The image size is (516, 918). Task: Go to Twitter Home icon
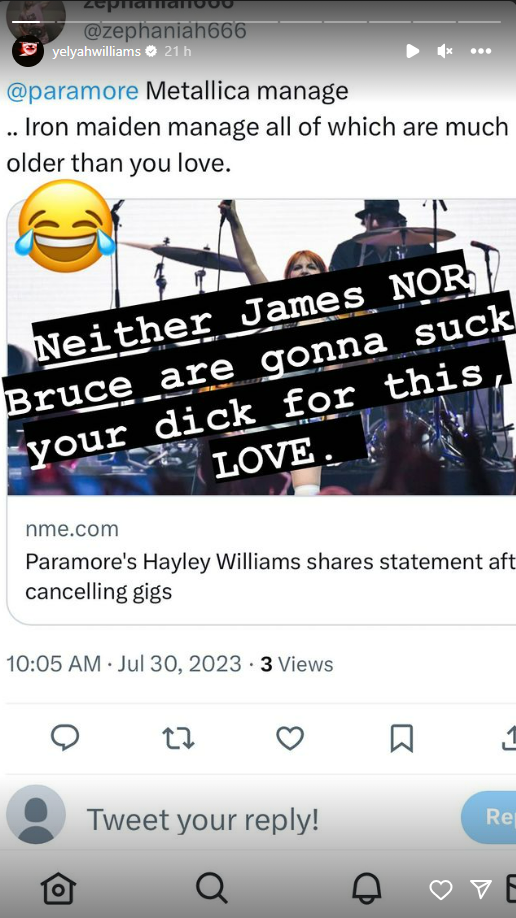(x=58, y=888)
